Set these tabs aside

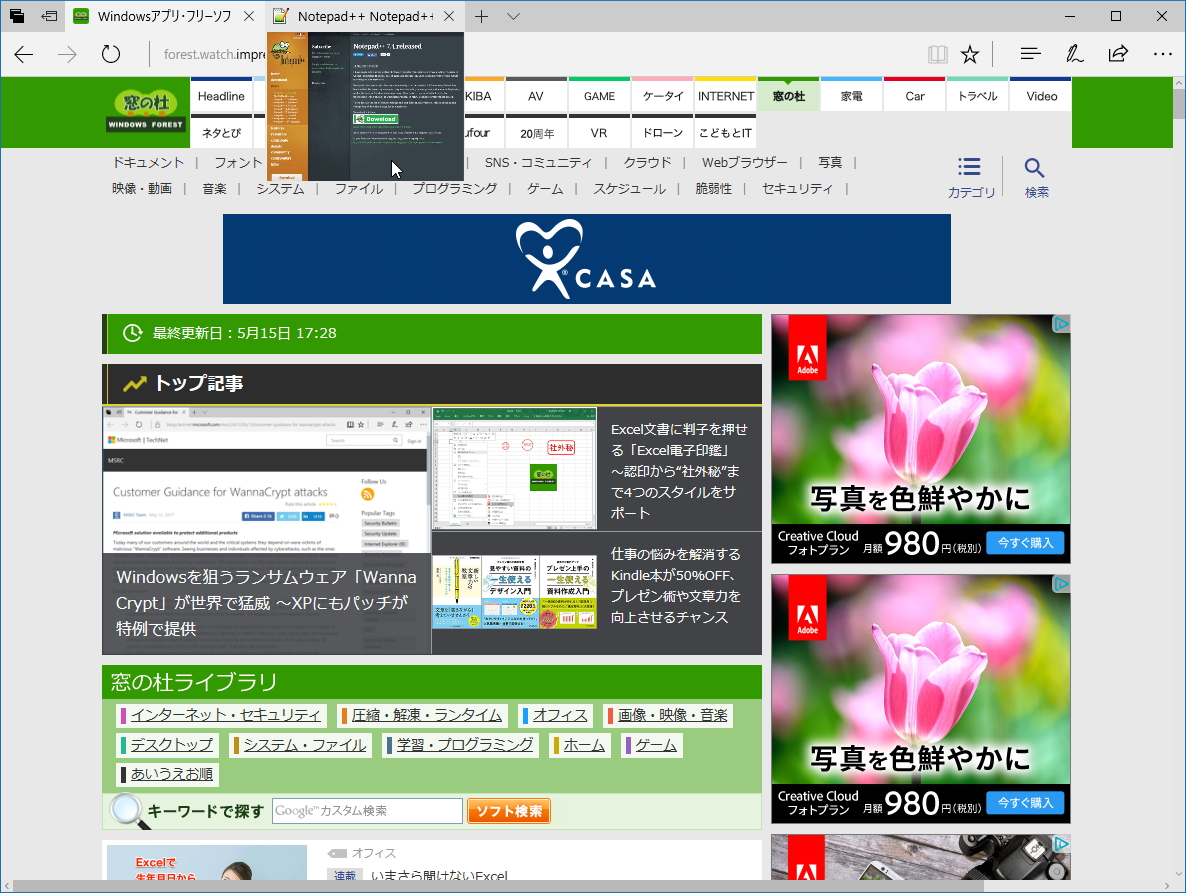pos(48,16)
